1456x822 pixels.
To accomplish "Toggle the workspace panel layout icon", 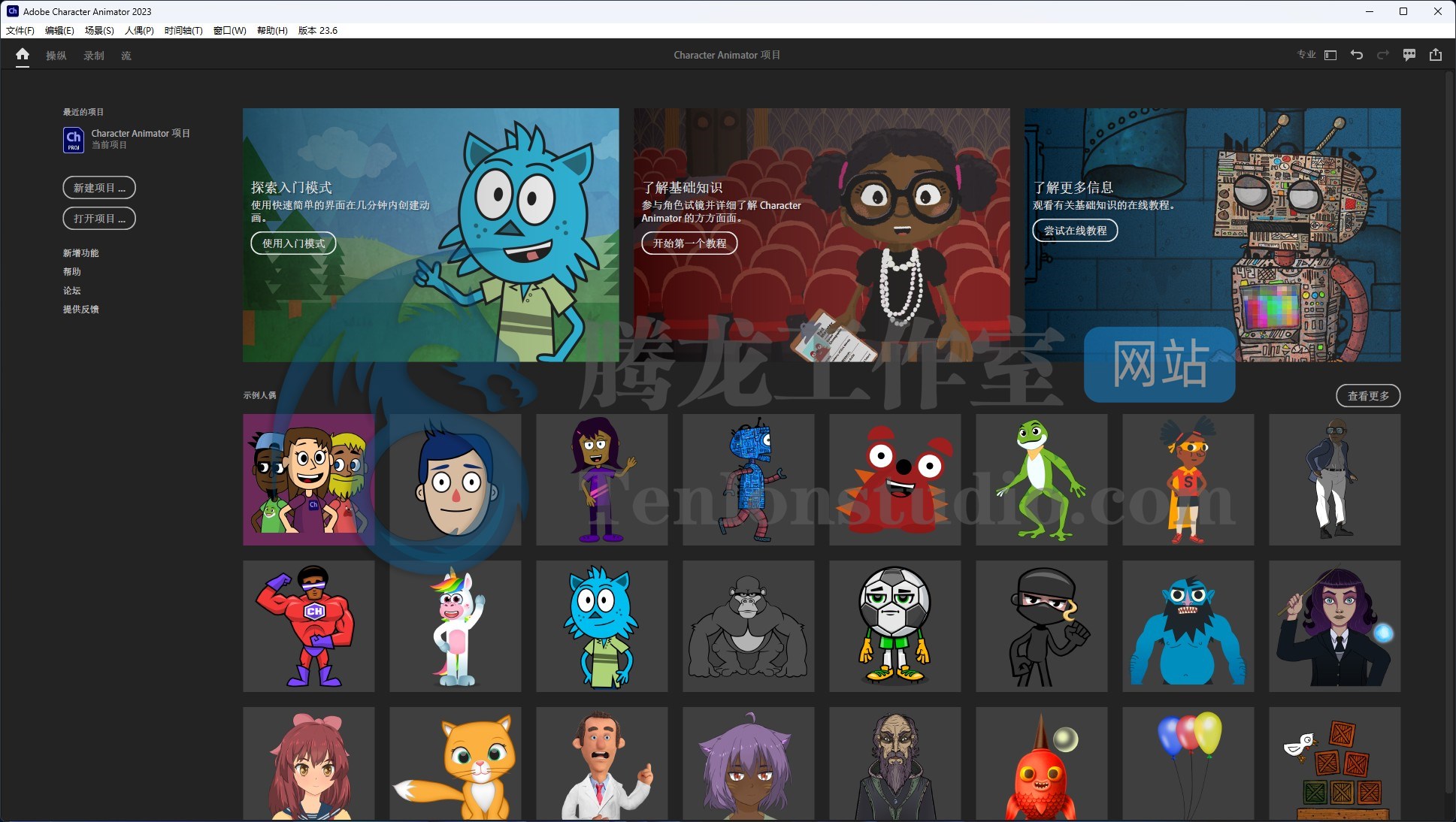I will [x=1330, y=55].
